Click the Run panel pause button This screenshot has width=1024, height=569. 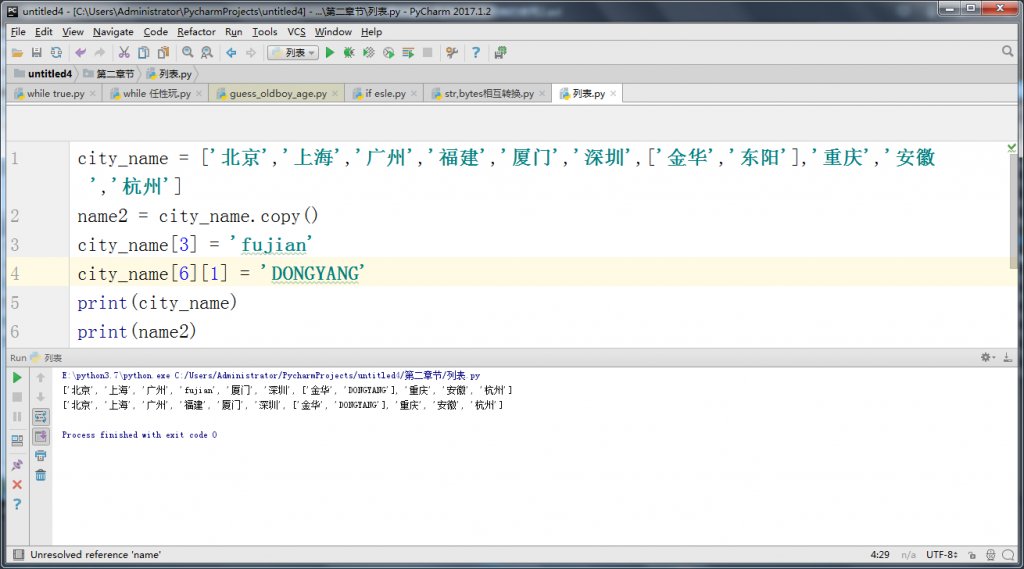click(17, 417)
